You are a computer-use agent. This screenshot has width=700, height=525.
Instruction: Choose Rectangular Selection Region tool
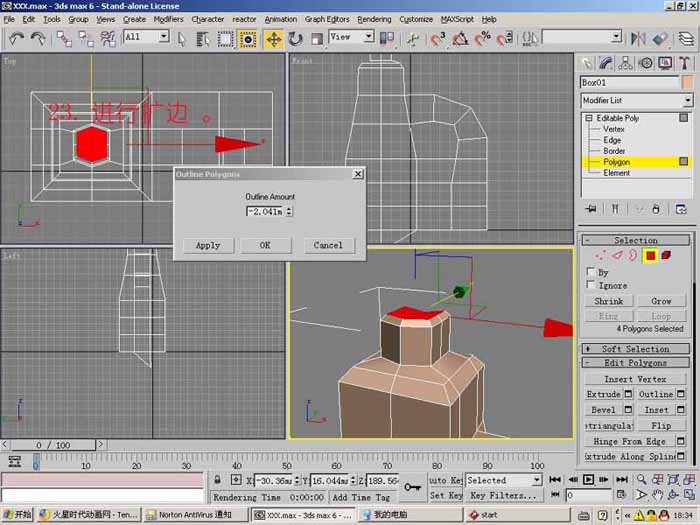[225, 39]
